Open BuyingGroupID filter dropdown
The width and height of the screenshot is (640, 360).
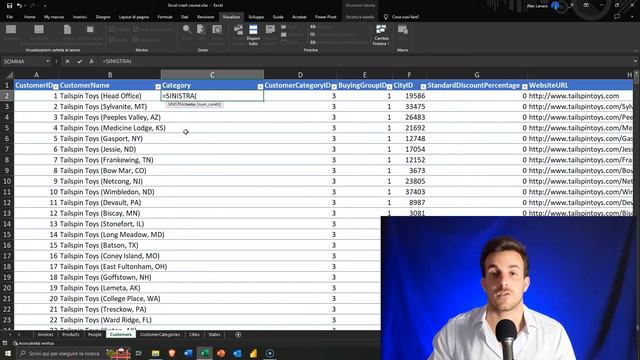tap(389, 86)
